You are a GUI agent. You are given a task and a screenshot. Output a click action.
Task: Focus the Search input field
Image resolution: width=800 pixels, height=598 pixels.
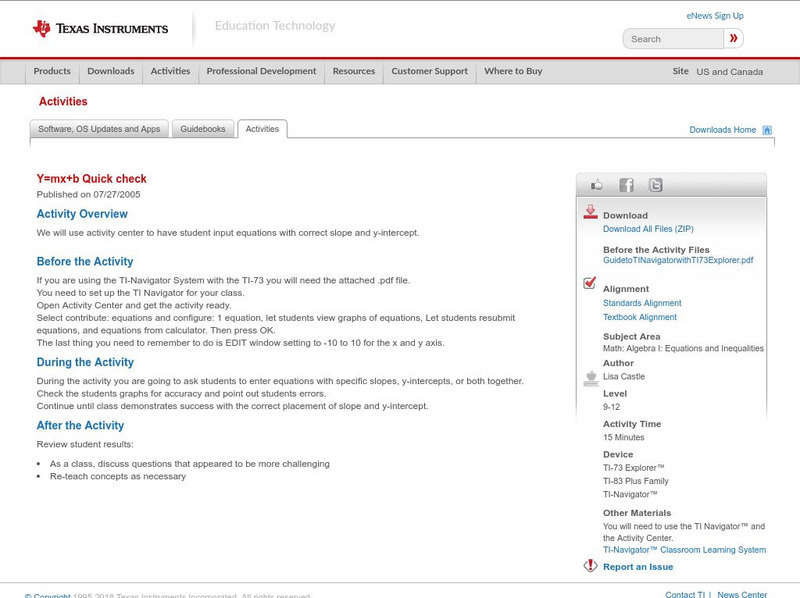point(673,39)
